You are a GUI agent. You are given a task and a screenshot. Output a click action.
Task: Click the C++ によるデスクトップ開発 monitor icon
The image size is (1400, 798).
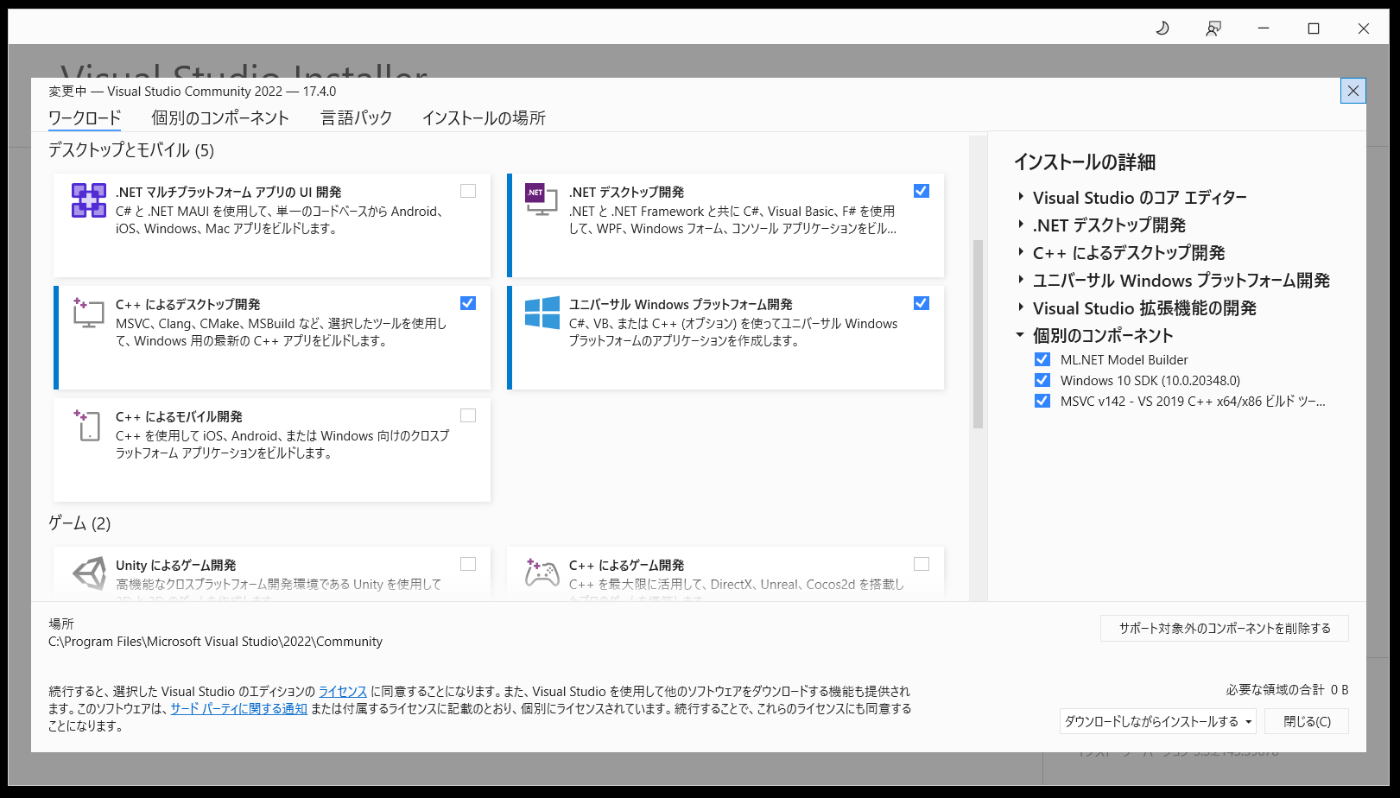(x=88, y=313)
